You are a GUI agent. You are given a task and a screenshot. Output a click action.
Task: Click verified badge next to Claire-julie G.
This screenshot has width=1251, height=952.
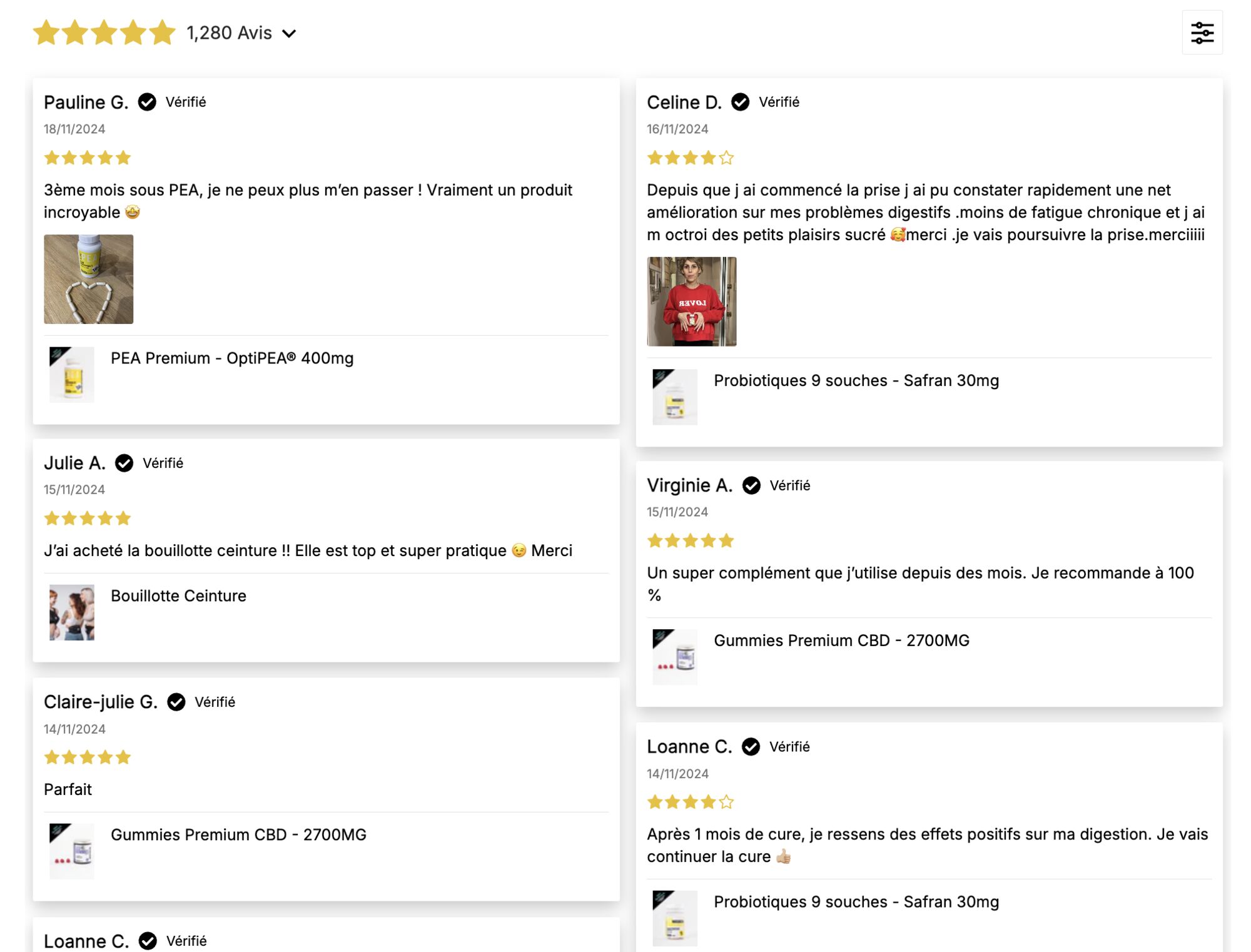pyautogui.click(x=176, y=702)
